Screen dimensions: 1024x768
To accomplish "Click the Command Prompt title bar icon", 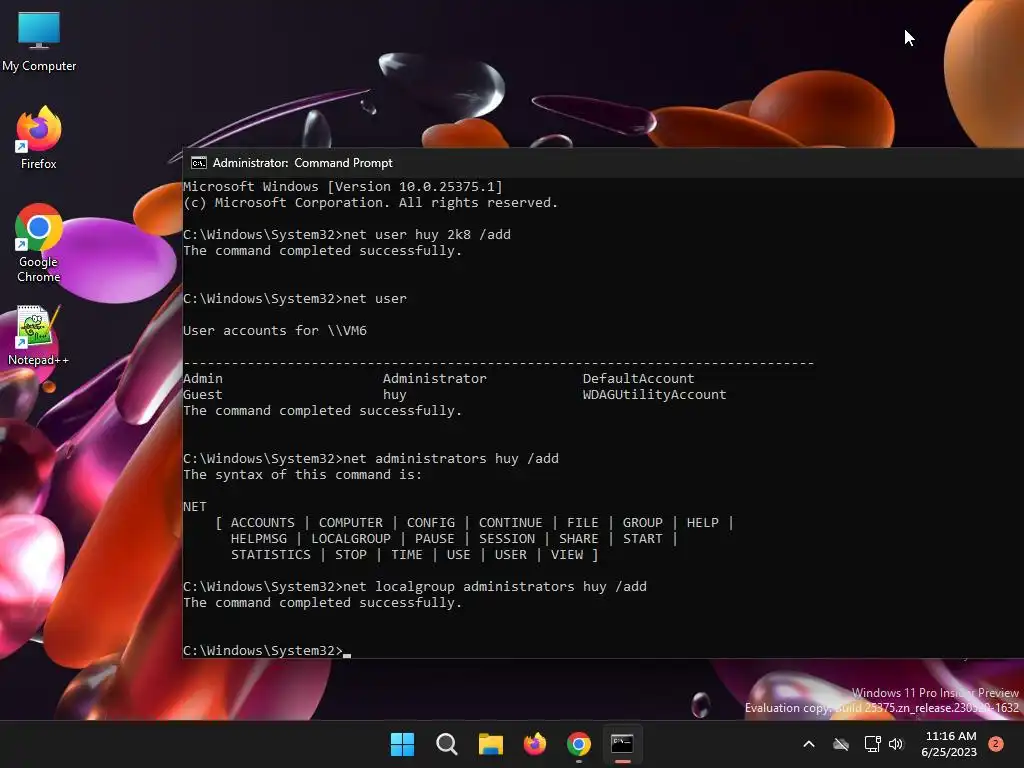I will click(199, 163).
